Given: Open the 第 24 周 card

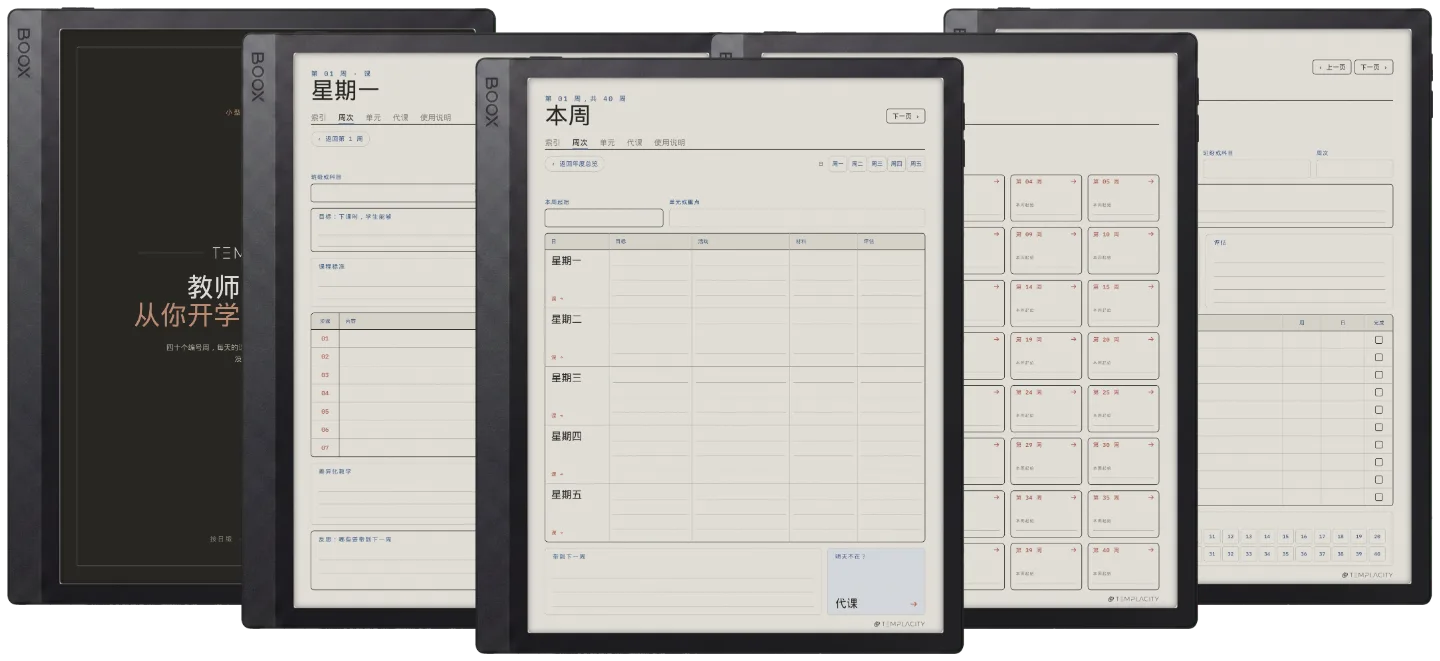Looking at the screenshot, I should pos(1046,408).
